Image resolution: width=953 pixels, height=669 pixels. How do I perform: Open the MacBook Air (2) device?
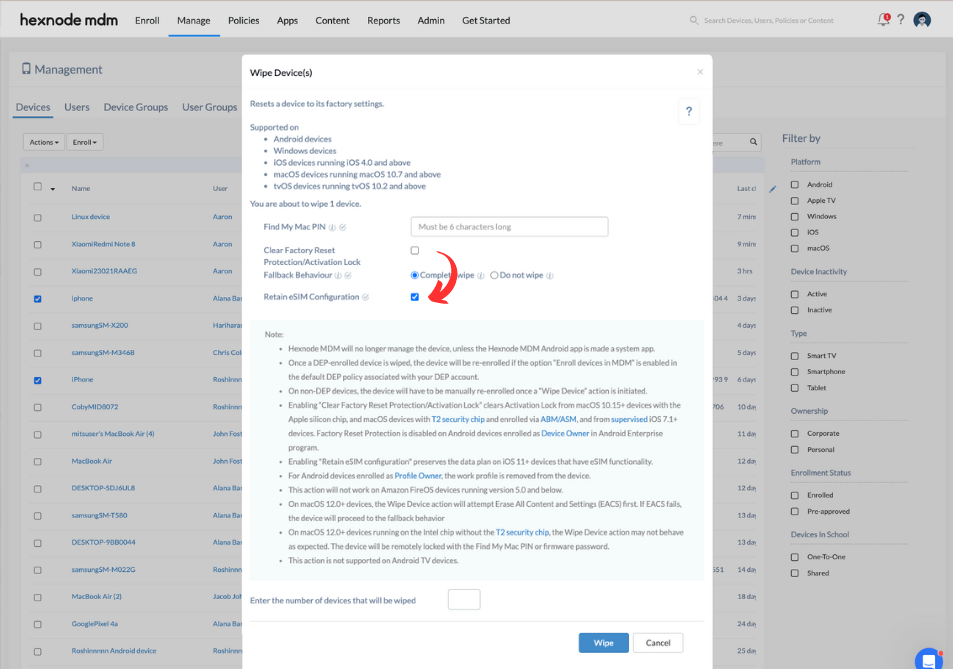point(97,597)
